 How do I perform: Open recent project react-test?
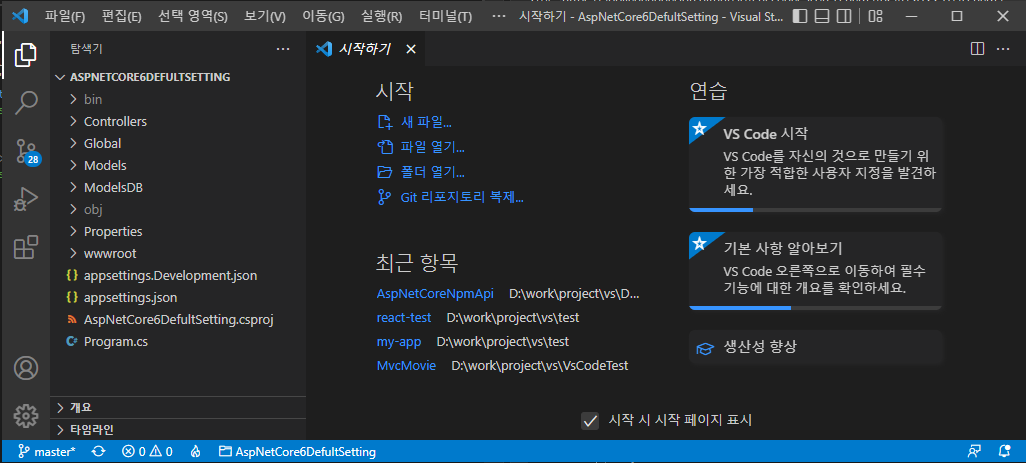click(404, 318)
